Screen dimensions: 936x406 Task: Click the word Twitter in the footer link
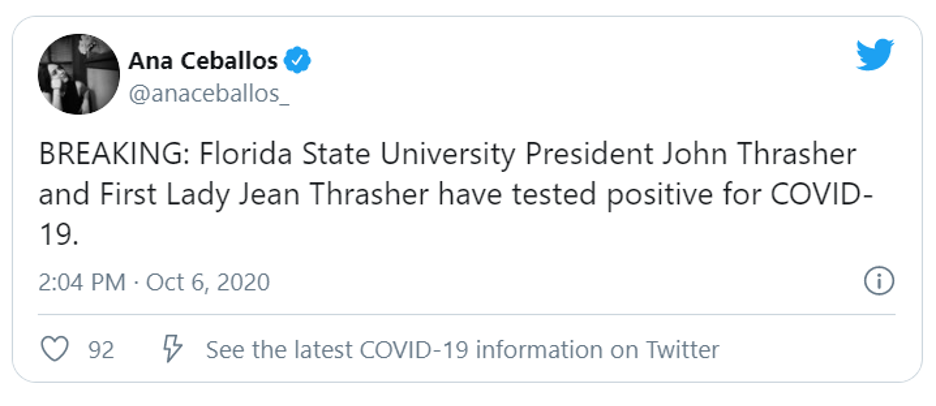coord(681,350)
